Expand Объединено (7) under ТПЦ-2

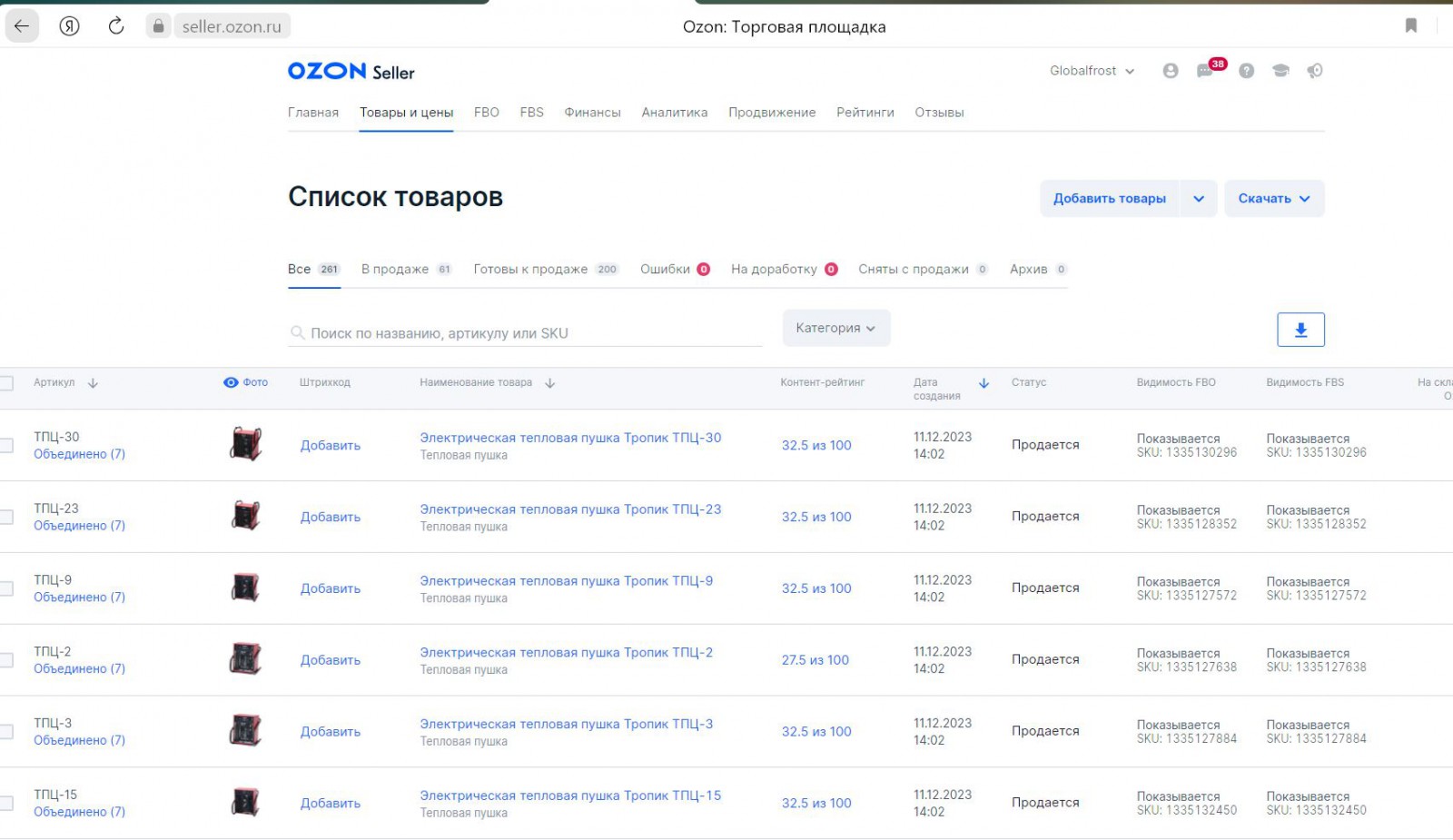pyautogui.click(x=79, y=669)
